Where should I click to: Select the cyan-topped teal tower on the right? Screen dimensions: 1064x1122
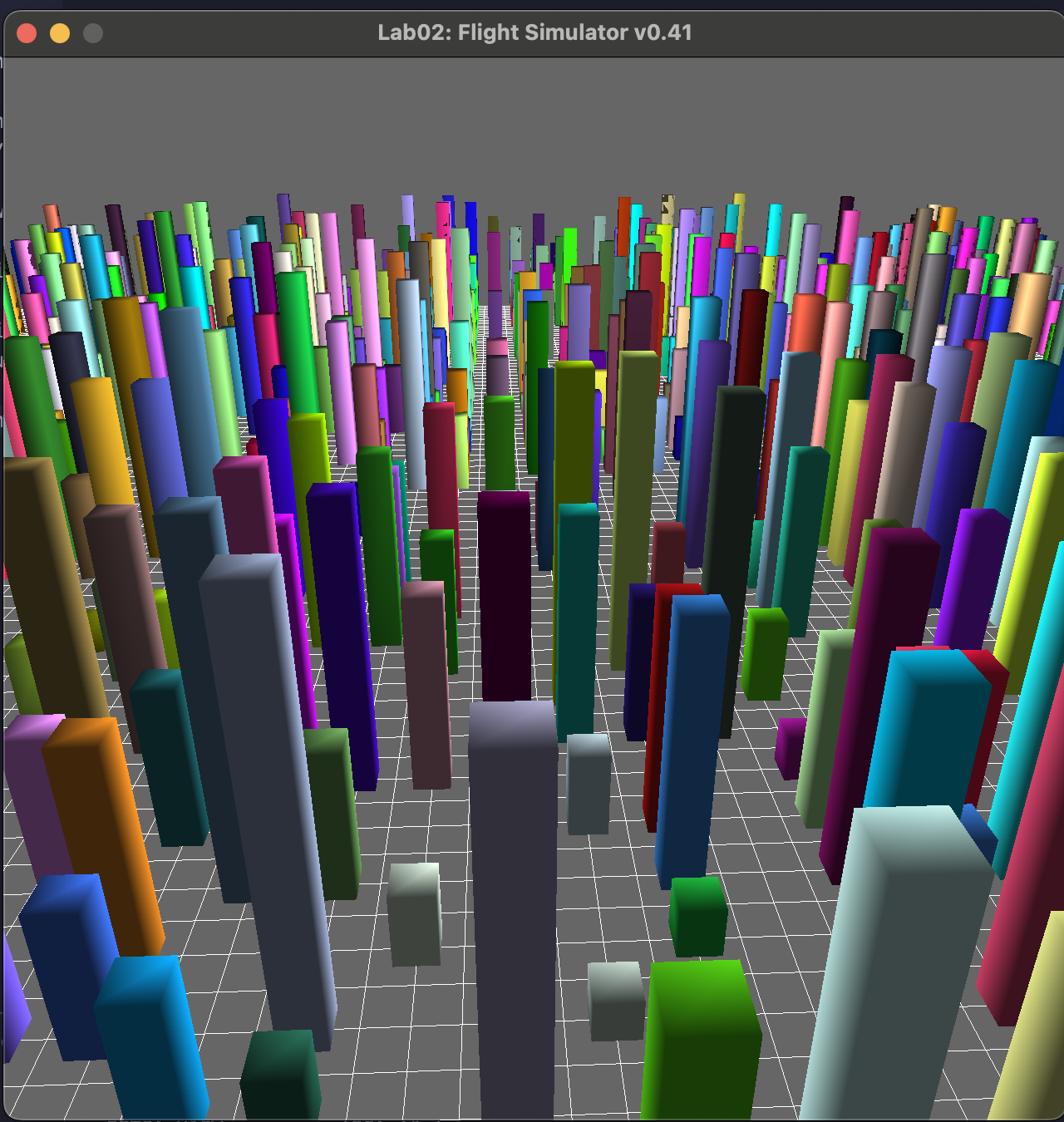pyautogui.click(x=923, y=731)
